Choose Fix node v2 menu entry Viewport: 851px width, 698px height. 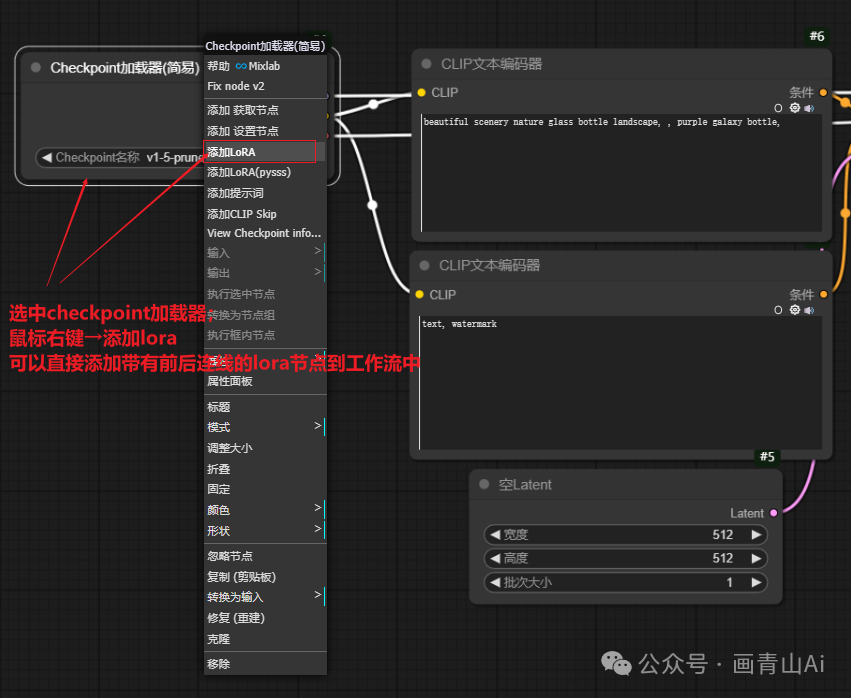coord(265,86)
